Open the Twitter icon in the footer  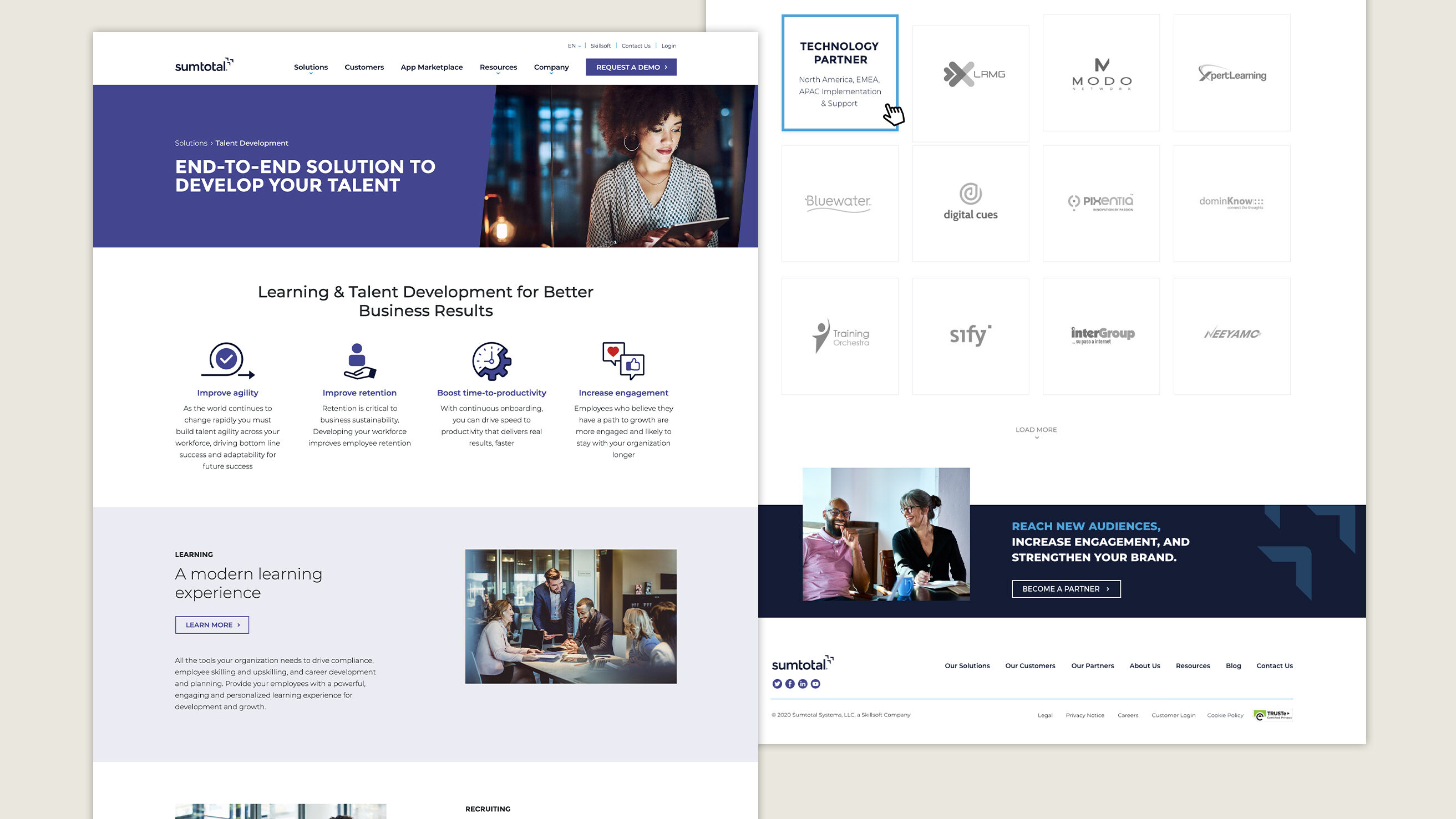pos(777,684)
